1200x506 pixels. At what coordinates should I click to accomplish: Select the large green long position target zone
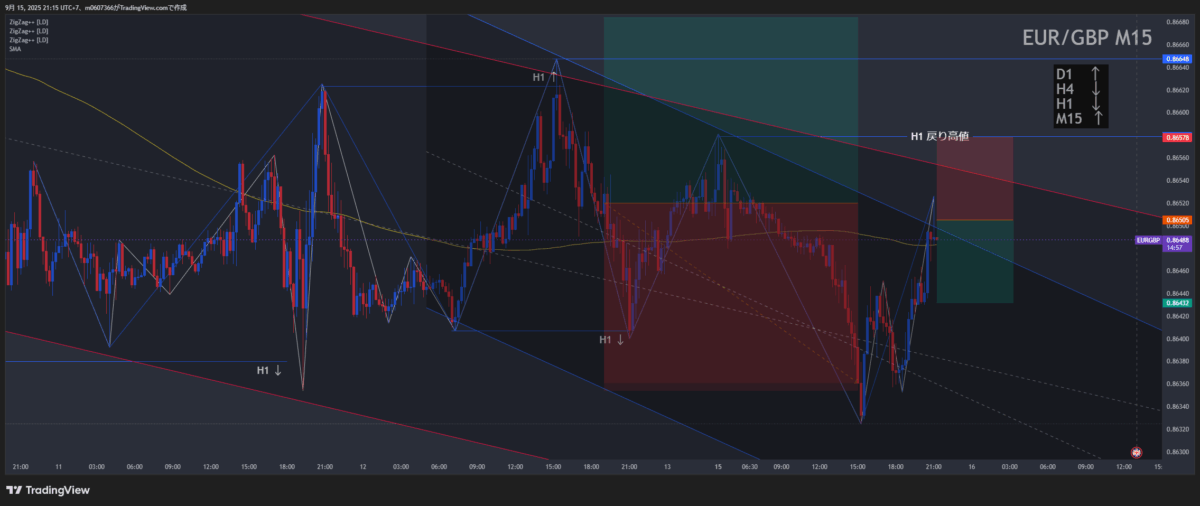(x=730, y=110)
